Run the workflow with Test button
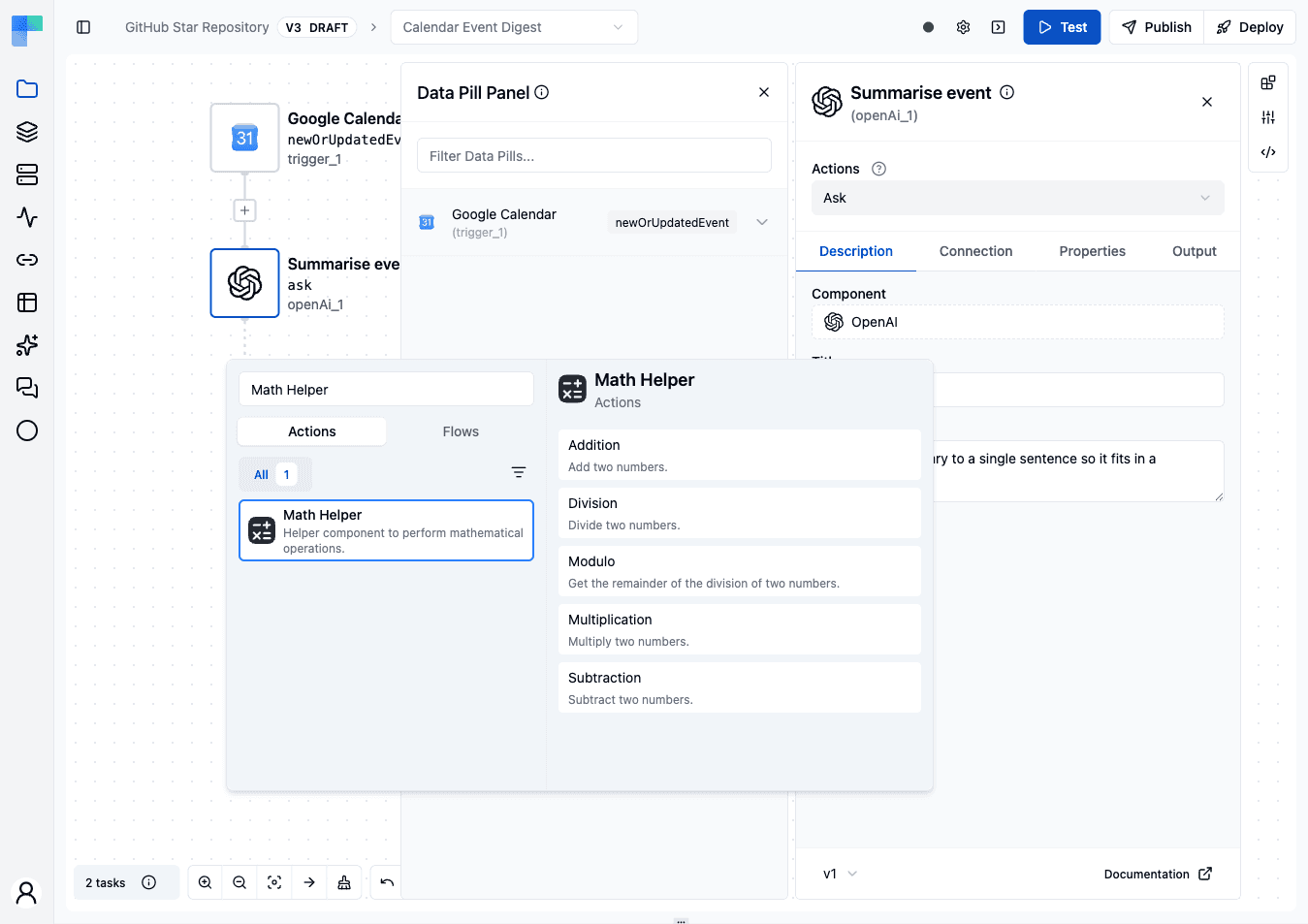 click(1062, 27)
